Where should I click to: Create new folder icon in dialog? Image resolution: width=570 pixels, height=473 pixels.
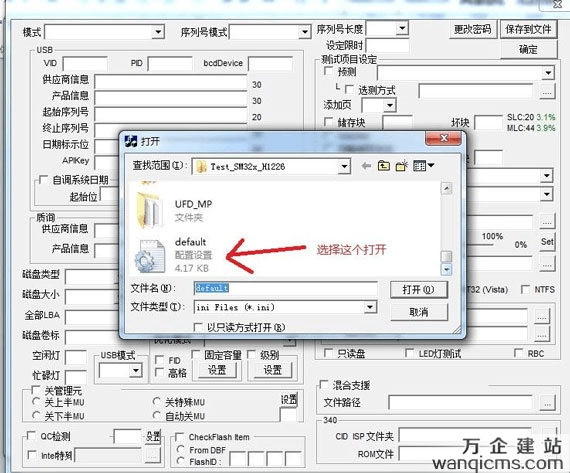(402, 166)
